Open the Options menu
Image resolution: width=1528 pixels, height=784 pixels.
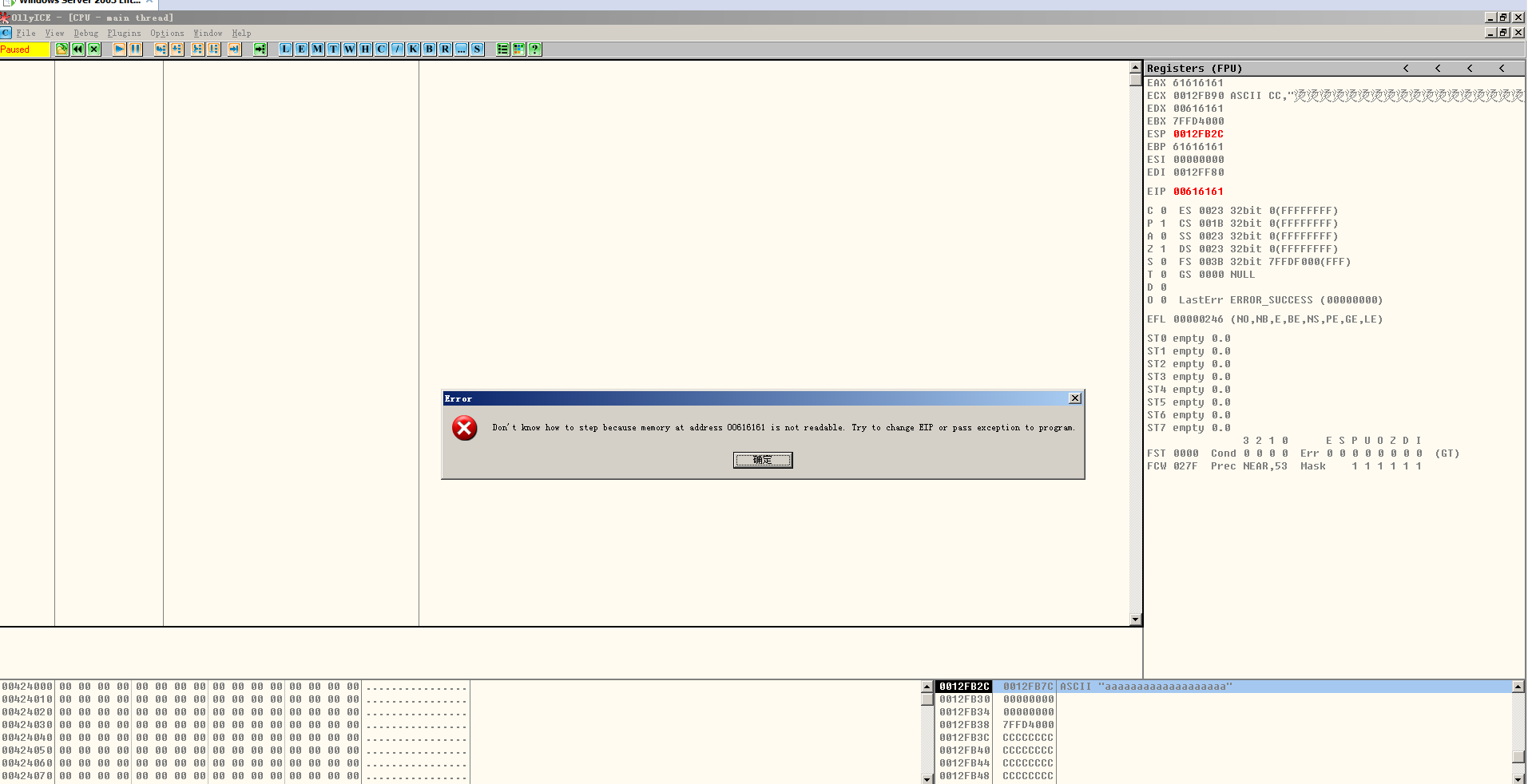tap(167, 34)
